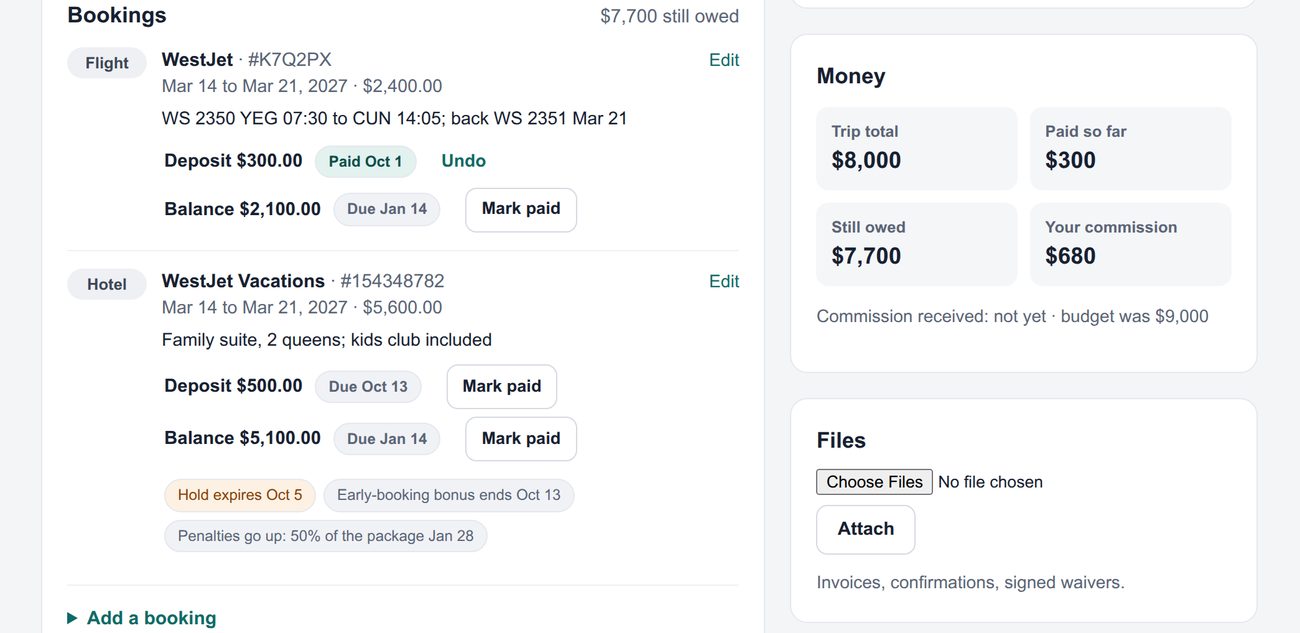
Task: Click the Paid so far $300 card
Action: [x=1131, y=148]
